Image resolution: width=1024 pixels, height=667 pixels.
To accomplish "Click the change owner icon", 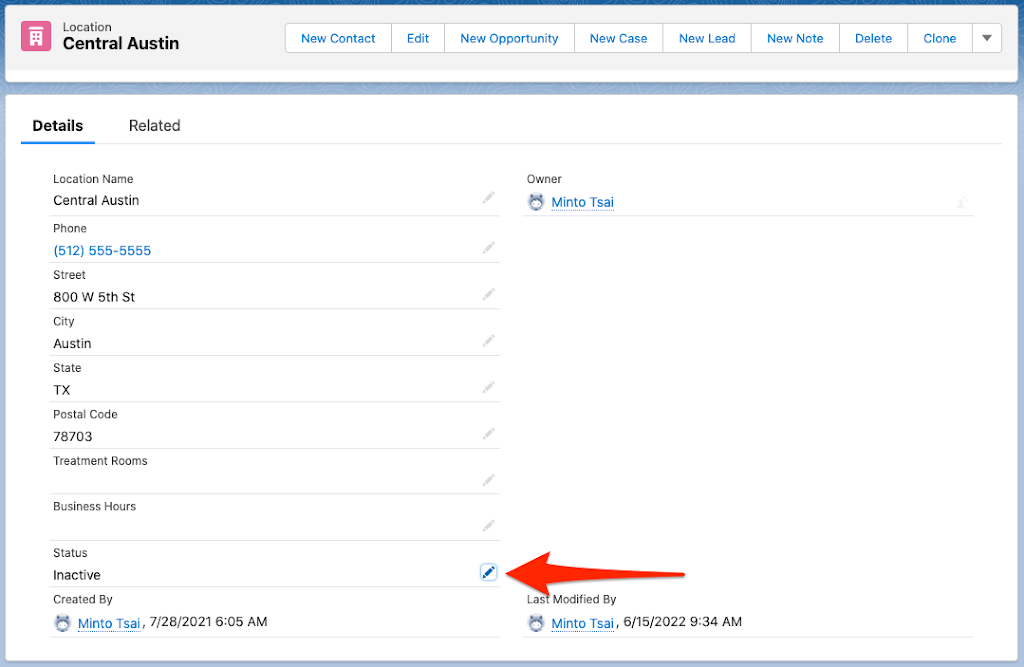I will (x=961, y=202).
